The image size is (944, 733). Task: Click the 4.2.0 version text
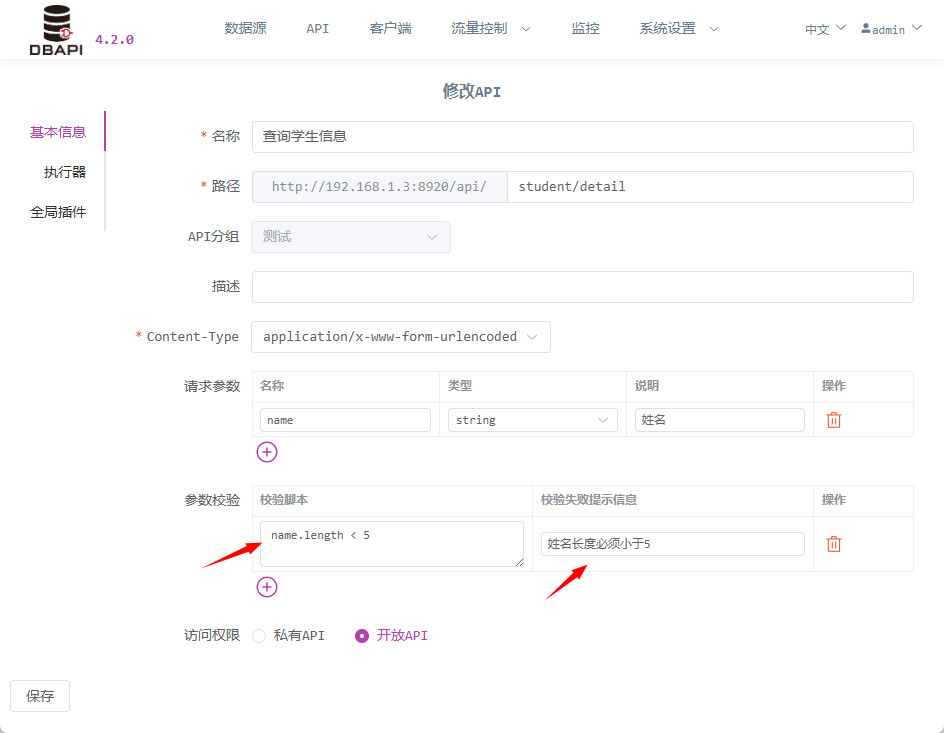click(114, 40)
